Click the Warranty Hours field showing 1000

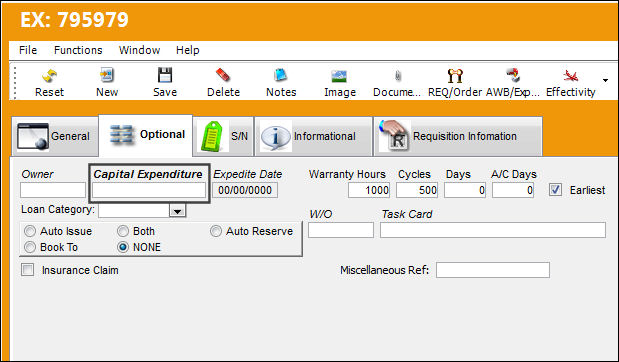(x=369, y=190)
